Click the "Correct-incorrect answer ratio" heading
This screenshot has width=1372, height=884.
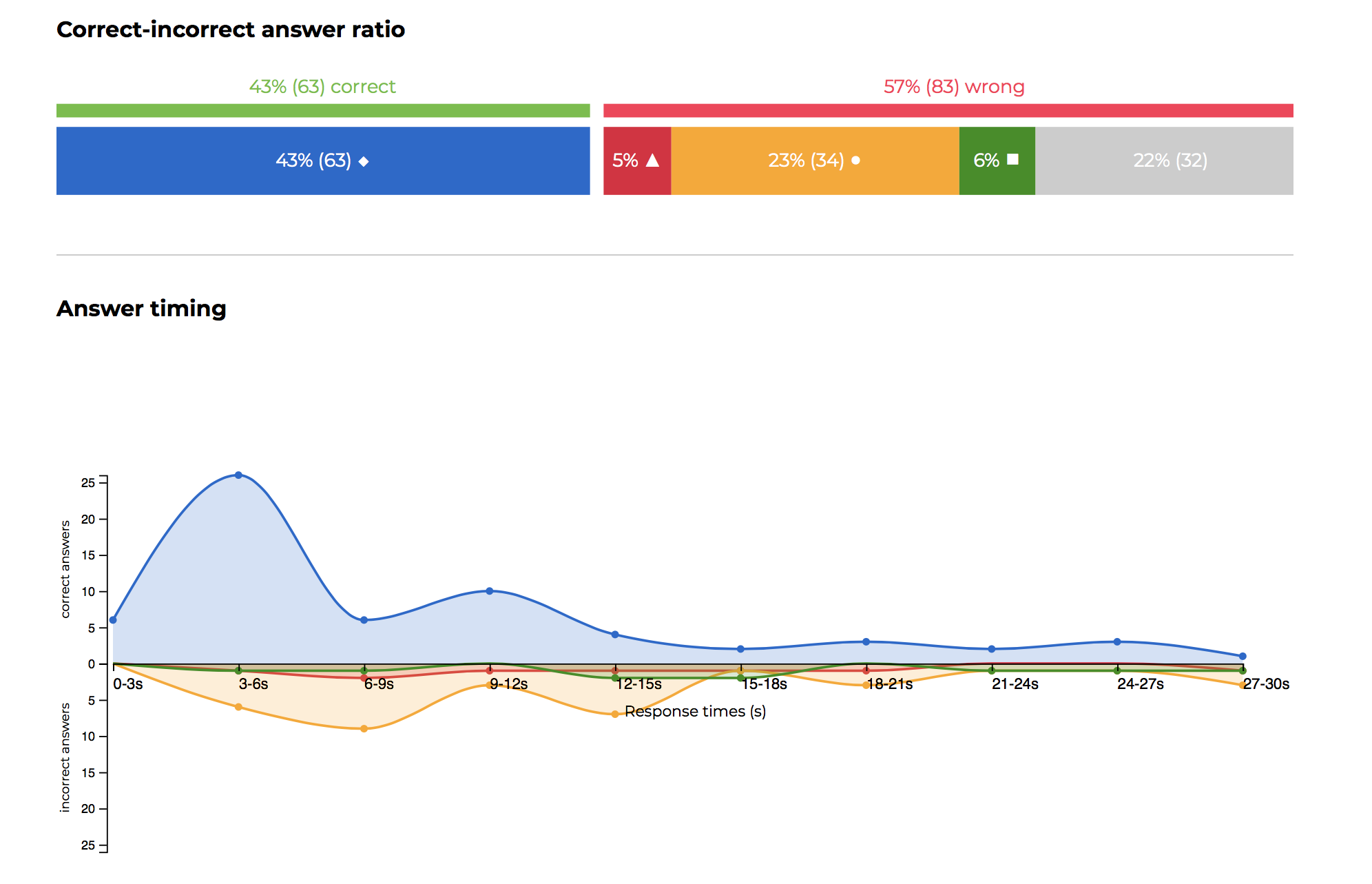click(x=231, y=30)
